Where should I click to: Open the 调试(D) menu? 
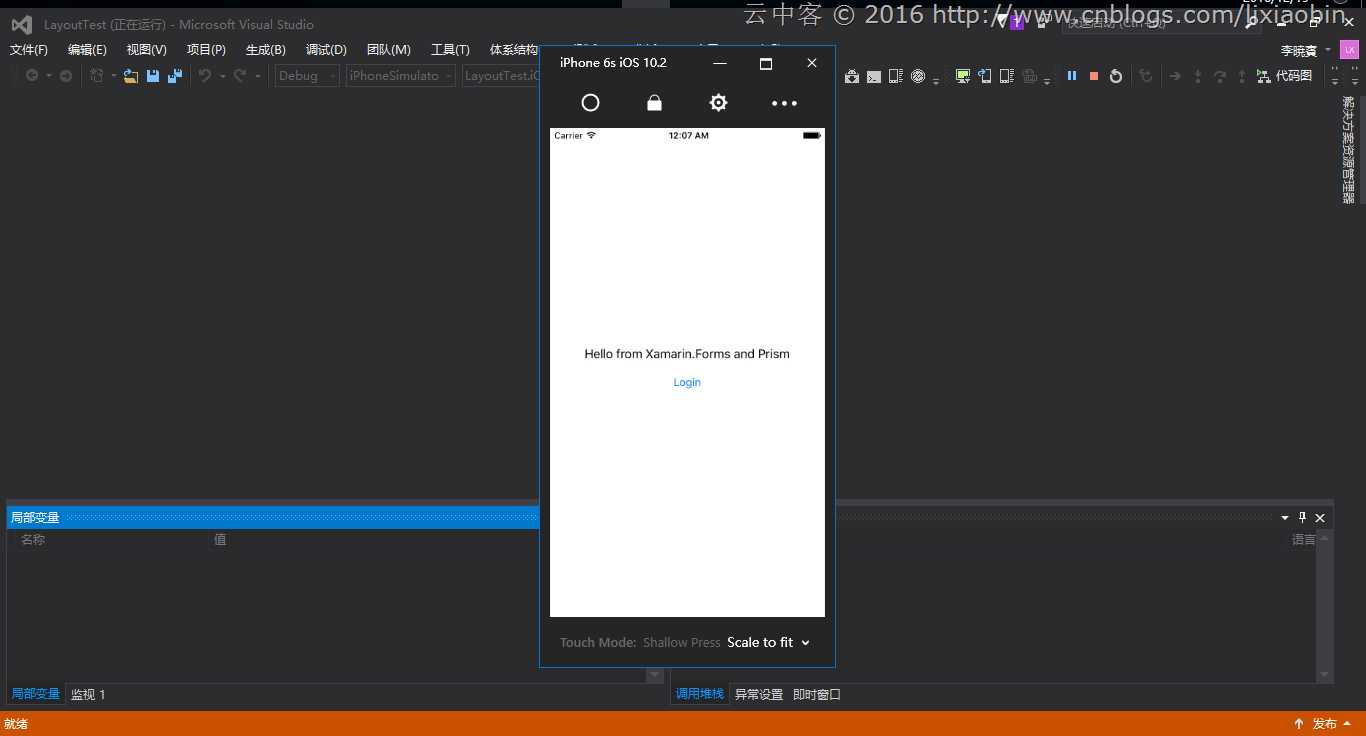pyautogui.click(x=326, y=50)
